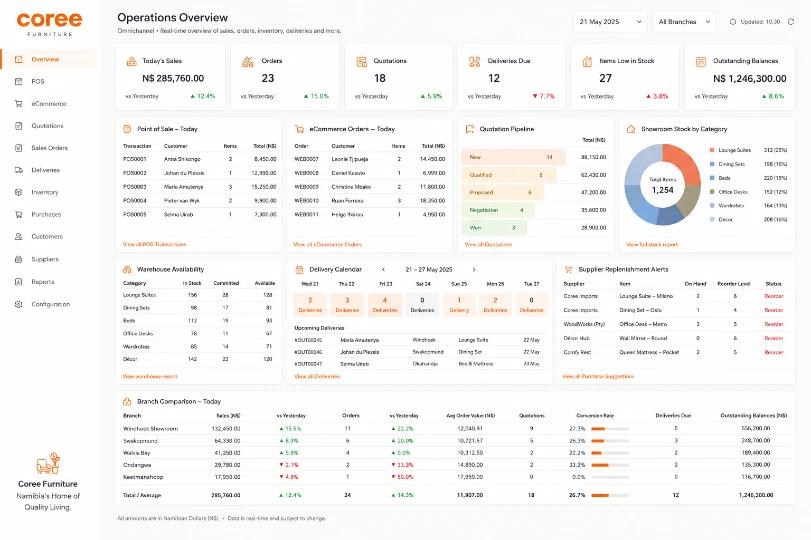Open View all Purchase Suggestions link
Screen dimensions: 811x540
(x=598, y=377)
